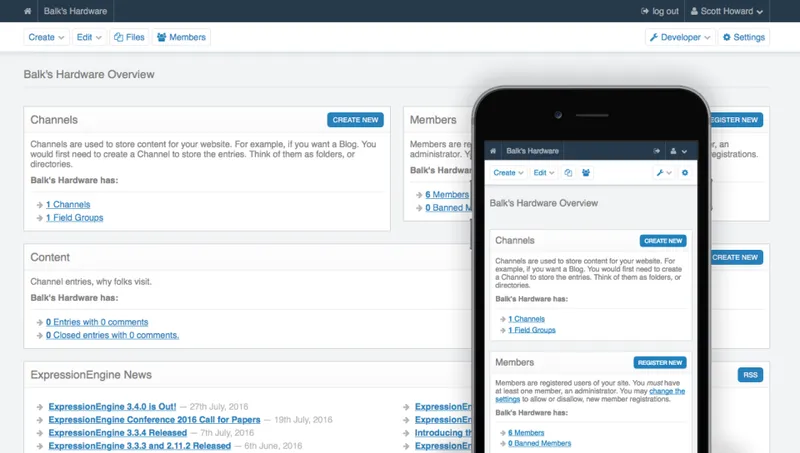Open the 1 Field Groups link on phone
800x453 pixels.
point(532,330)
